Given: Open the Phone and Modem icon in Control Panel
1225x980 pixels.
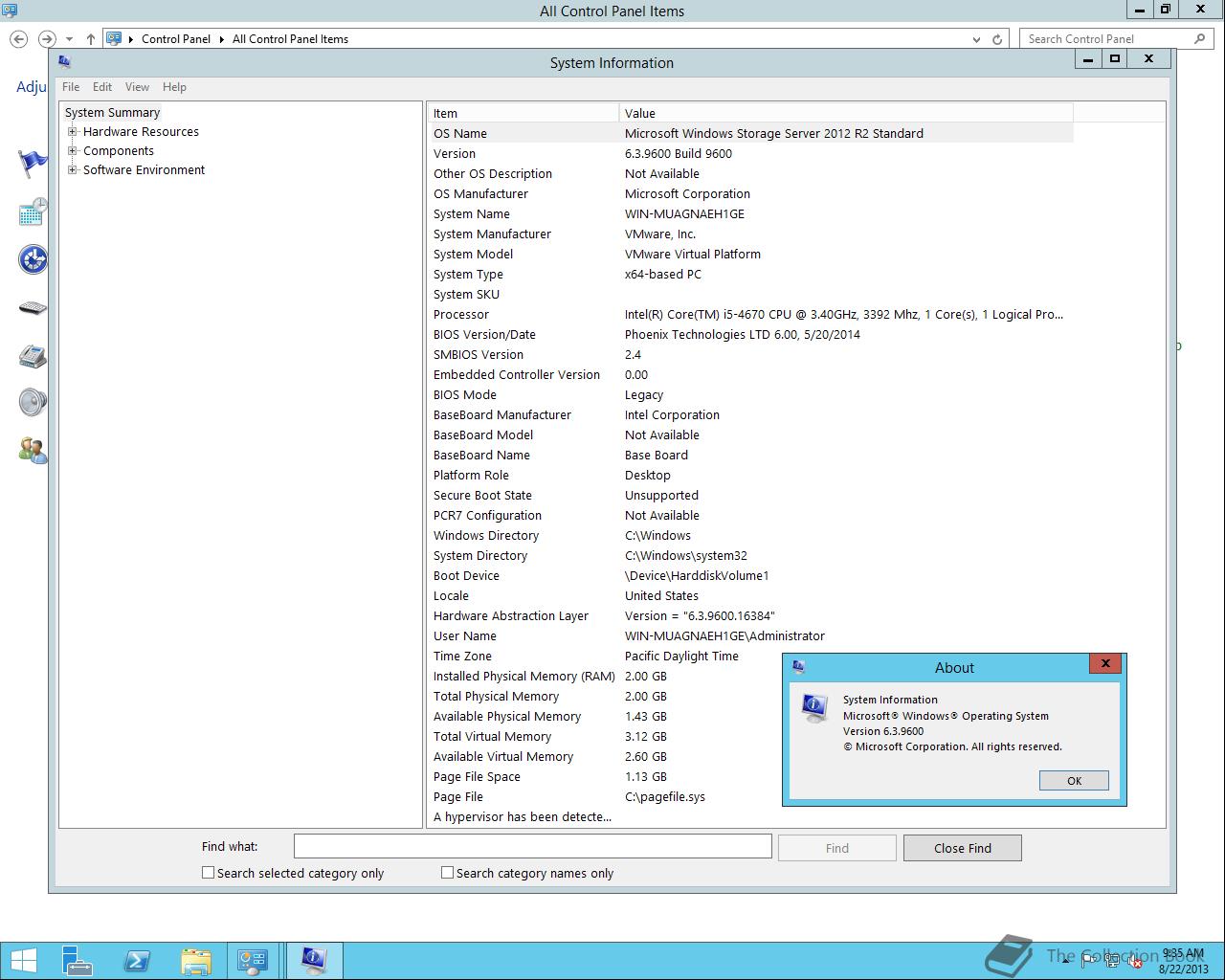Looking at the screenshot, I should 33,355.
